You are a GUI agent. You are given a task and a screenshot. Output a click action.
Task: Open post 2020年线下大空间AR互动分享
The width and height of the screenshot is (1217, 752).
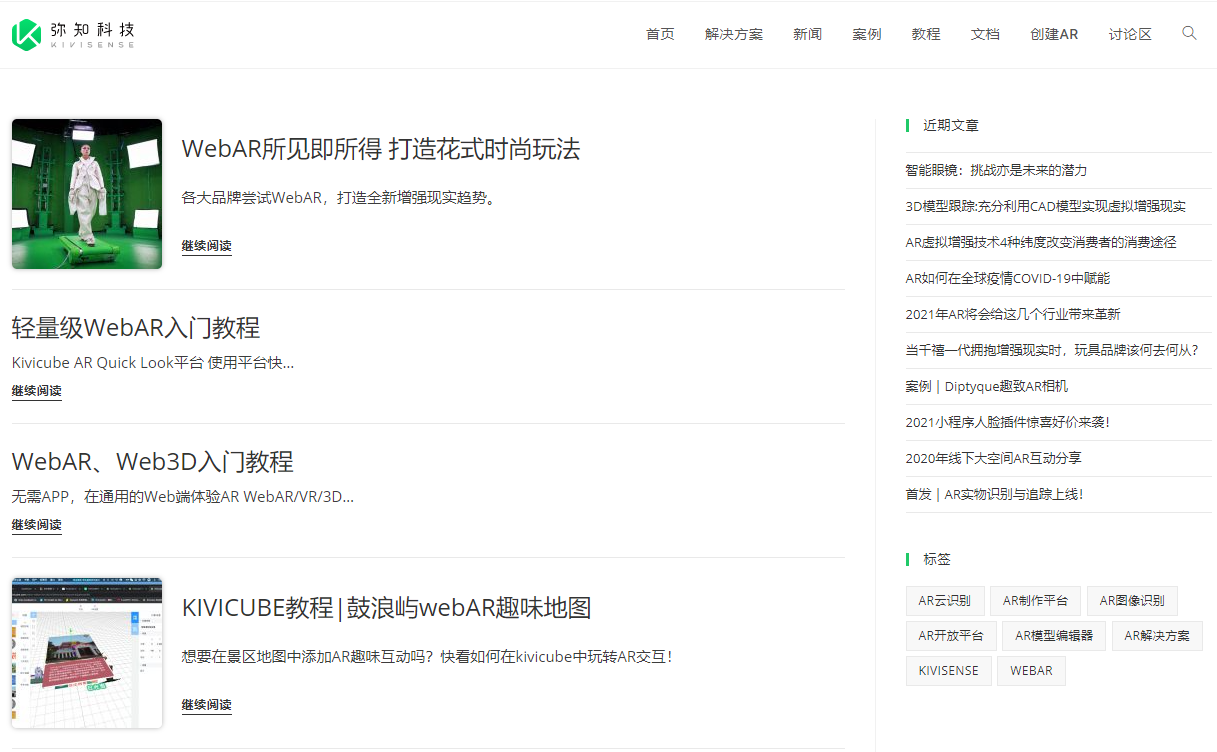click(x=993, y=458)
